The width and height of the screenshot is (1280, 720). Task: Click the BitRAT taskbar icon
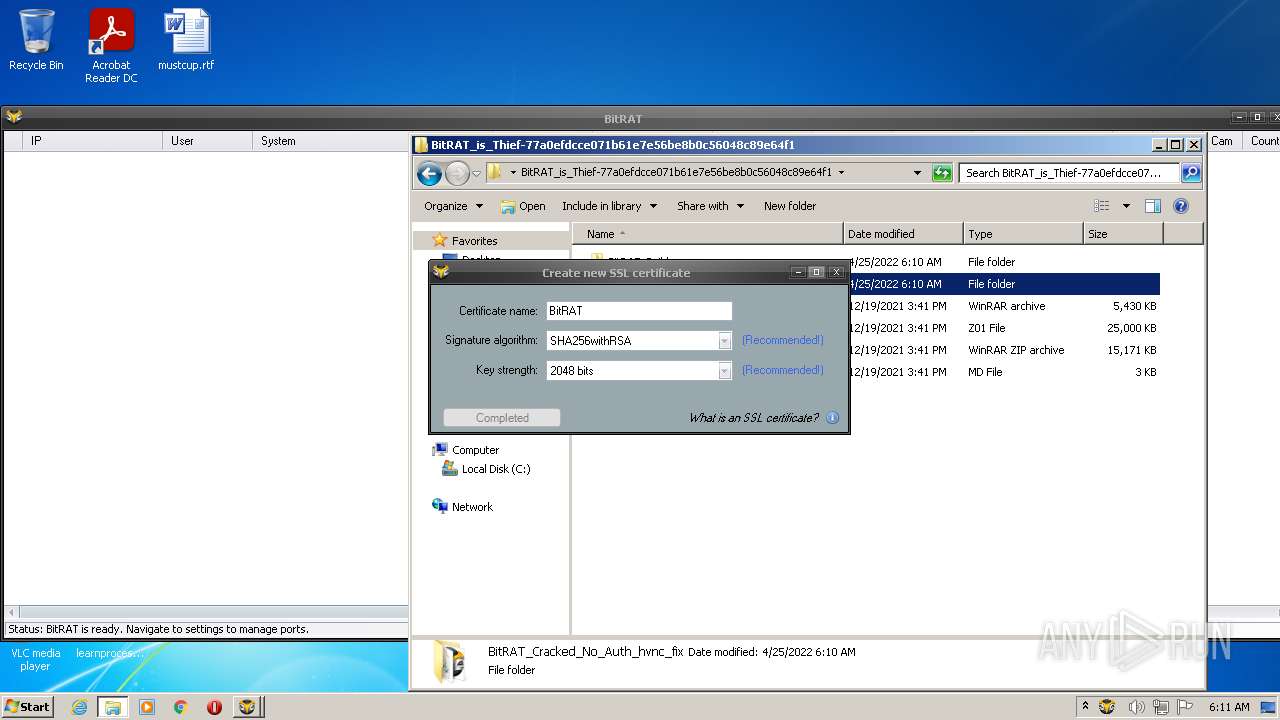point(247,707)
